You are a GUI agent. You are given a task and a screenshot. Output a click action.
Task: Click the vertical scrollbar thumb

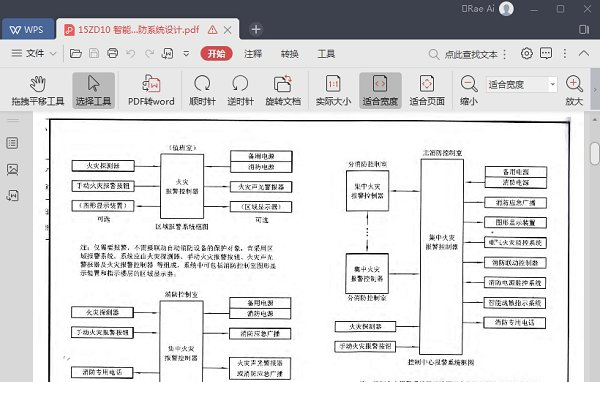(595, 154)
